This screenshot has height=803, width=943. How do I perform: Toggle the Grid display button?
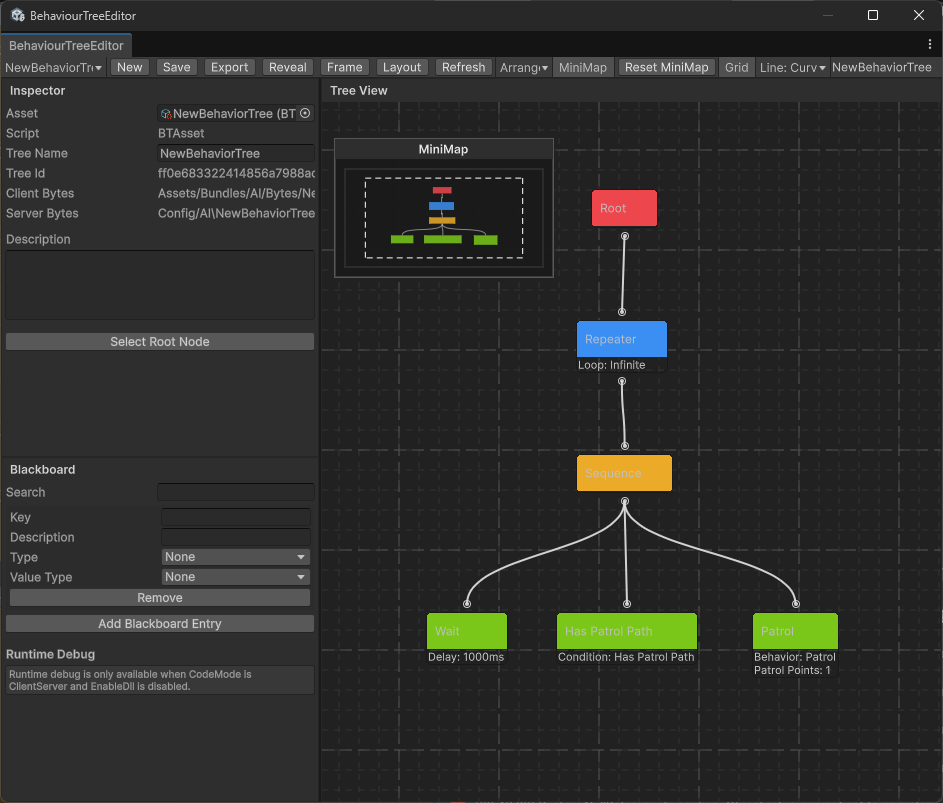[736, 67]
